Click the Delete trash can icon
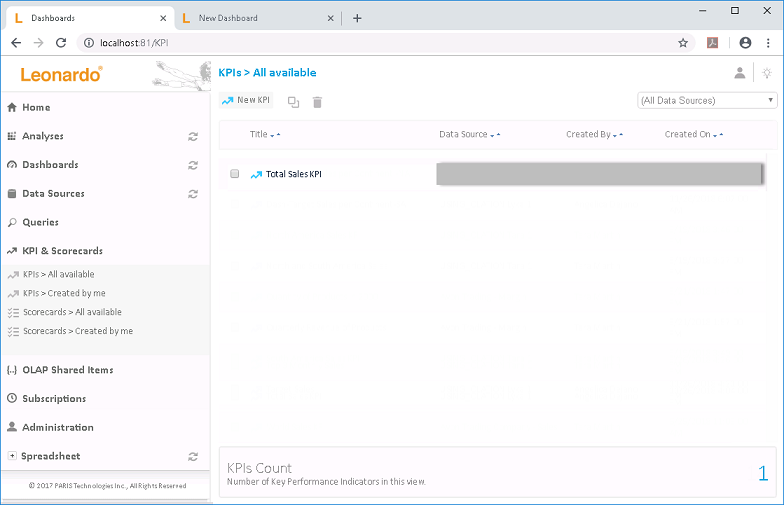Image resolution: width=784 pixels, height=505 pixels. click(317, 102)
